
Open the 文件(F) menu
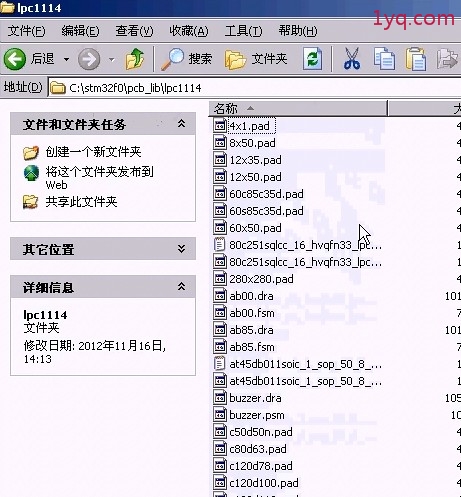pyautogui.click(x=26, y=31)
